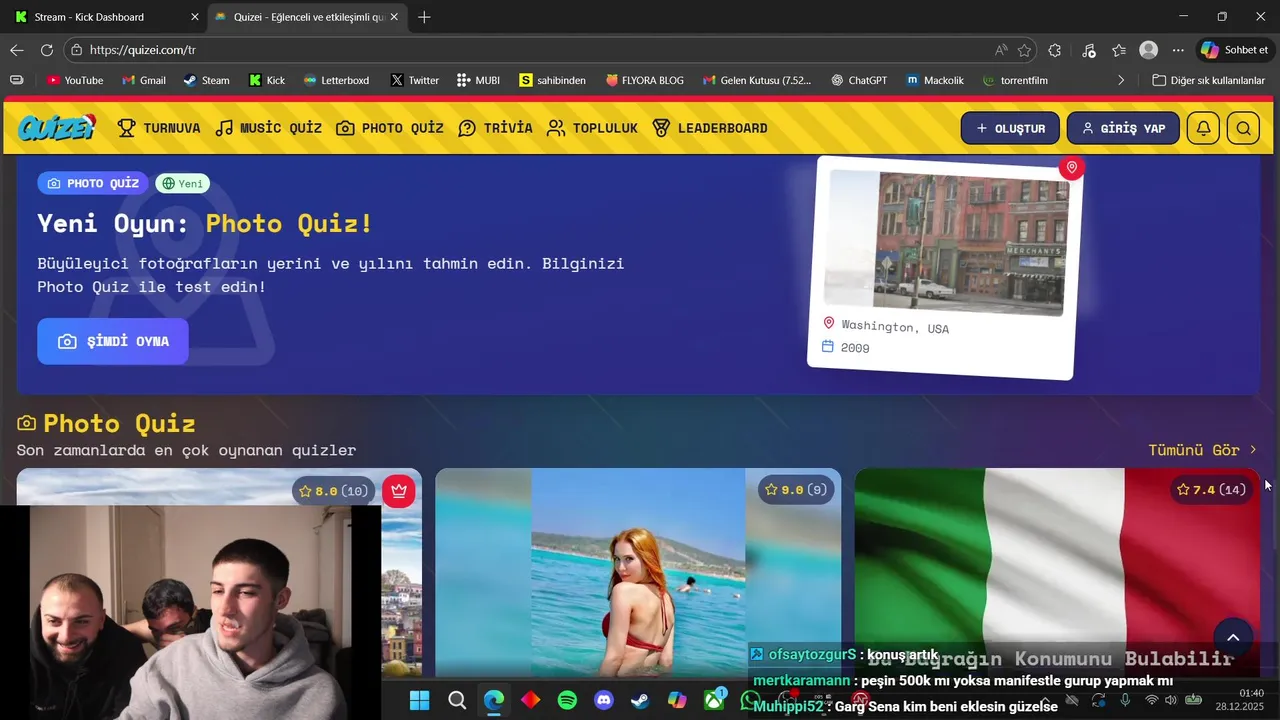The image size is (1280, 720).
Task: Open Edge settings three-dots menu
Action: click(1178, 50)
